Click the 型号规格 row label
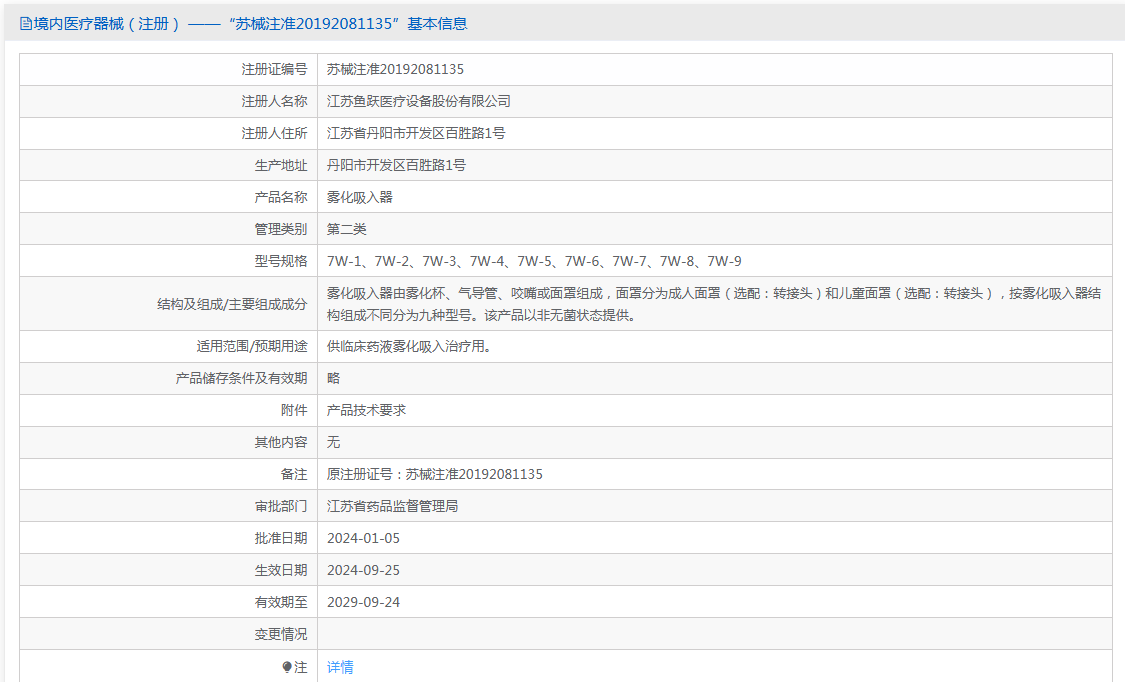Viewport: 1125px width, 682px height. [281, 261]
